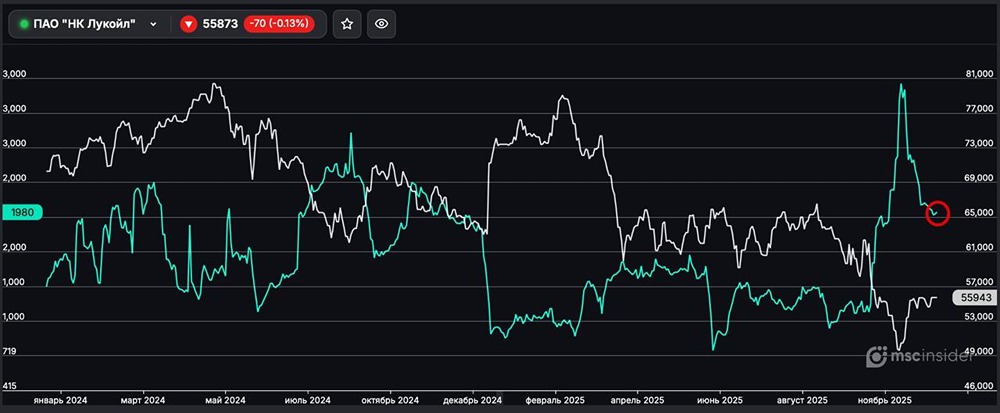Click the 55873 current price value

click(220, 24)
